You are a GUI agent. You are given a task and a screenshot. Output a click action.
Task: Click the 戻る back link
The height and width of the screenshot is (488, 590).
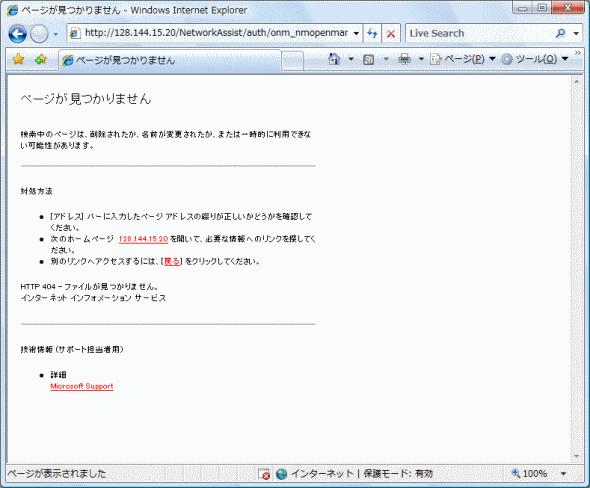click(172, 261)
